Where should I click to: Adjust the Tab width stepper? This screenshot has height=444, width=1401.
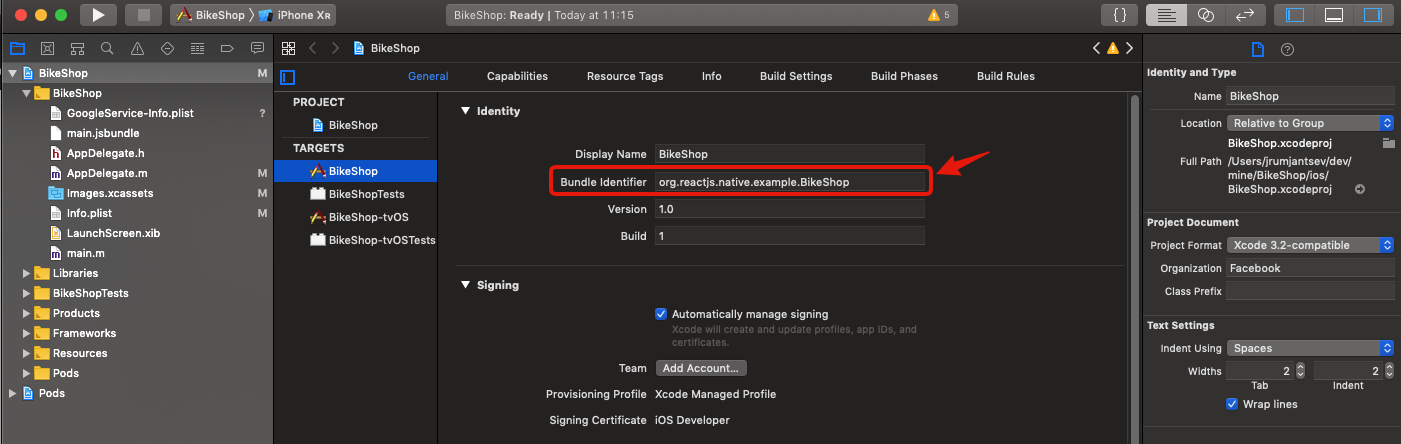[x=1300, y=371]
